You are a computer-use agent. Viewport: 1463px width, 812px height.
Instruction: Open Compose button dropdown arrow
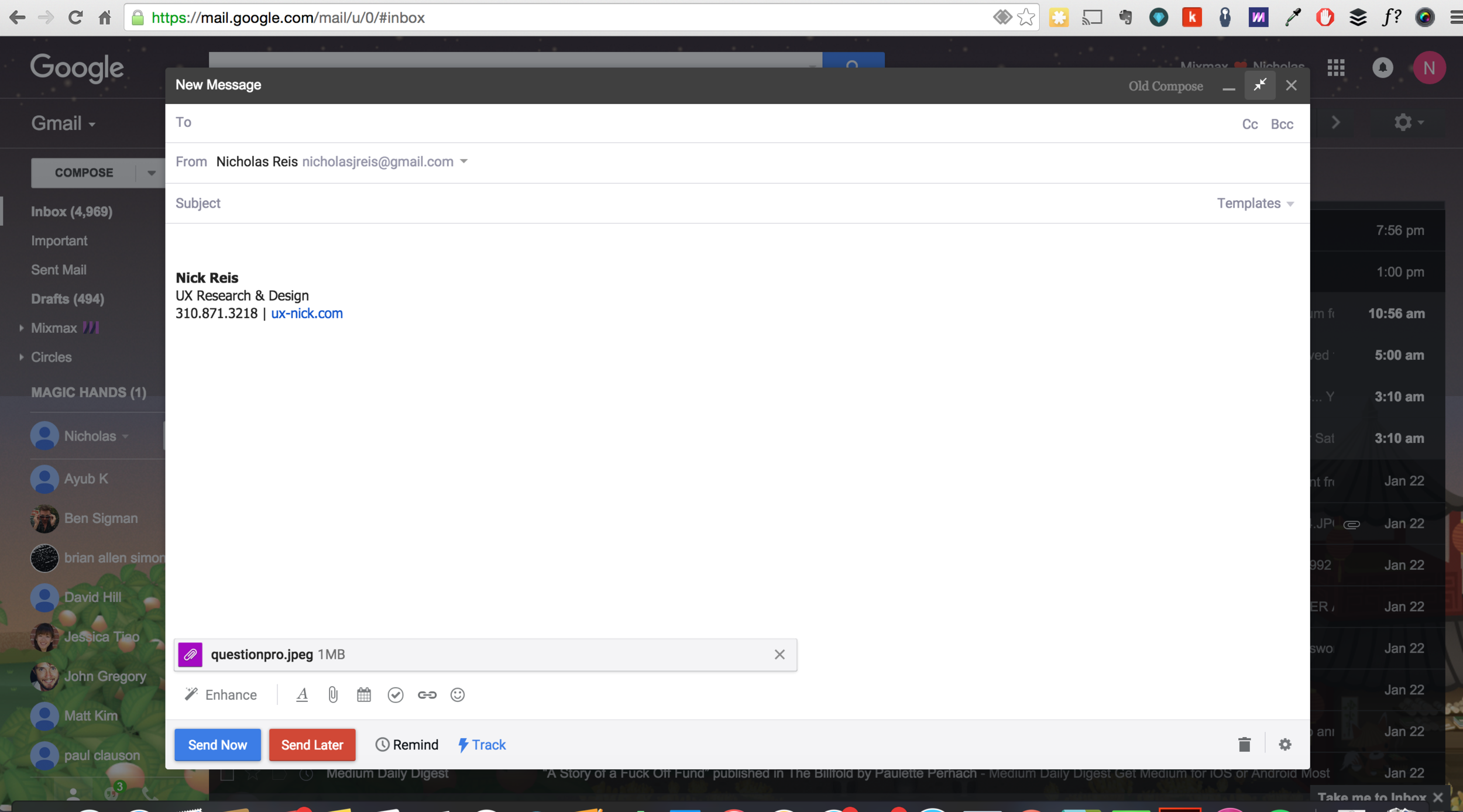coord(151,173)
